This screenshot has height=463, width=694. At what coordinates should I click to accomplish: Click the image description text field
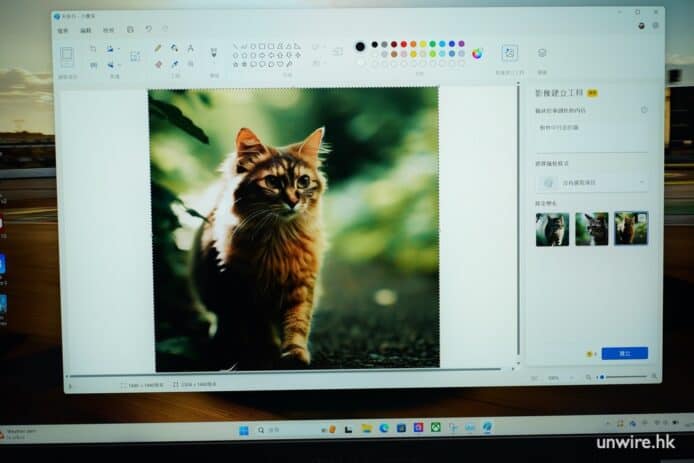coord(590,128)
